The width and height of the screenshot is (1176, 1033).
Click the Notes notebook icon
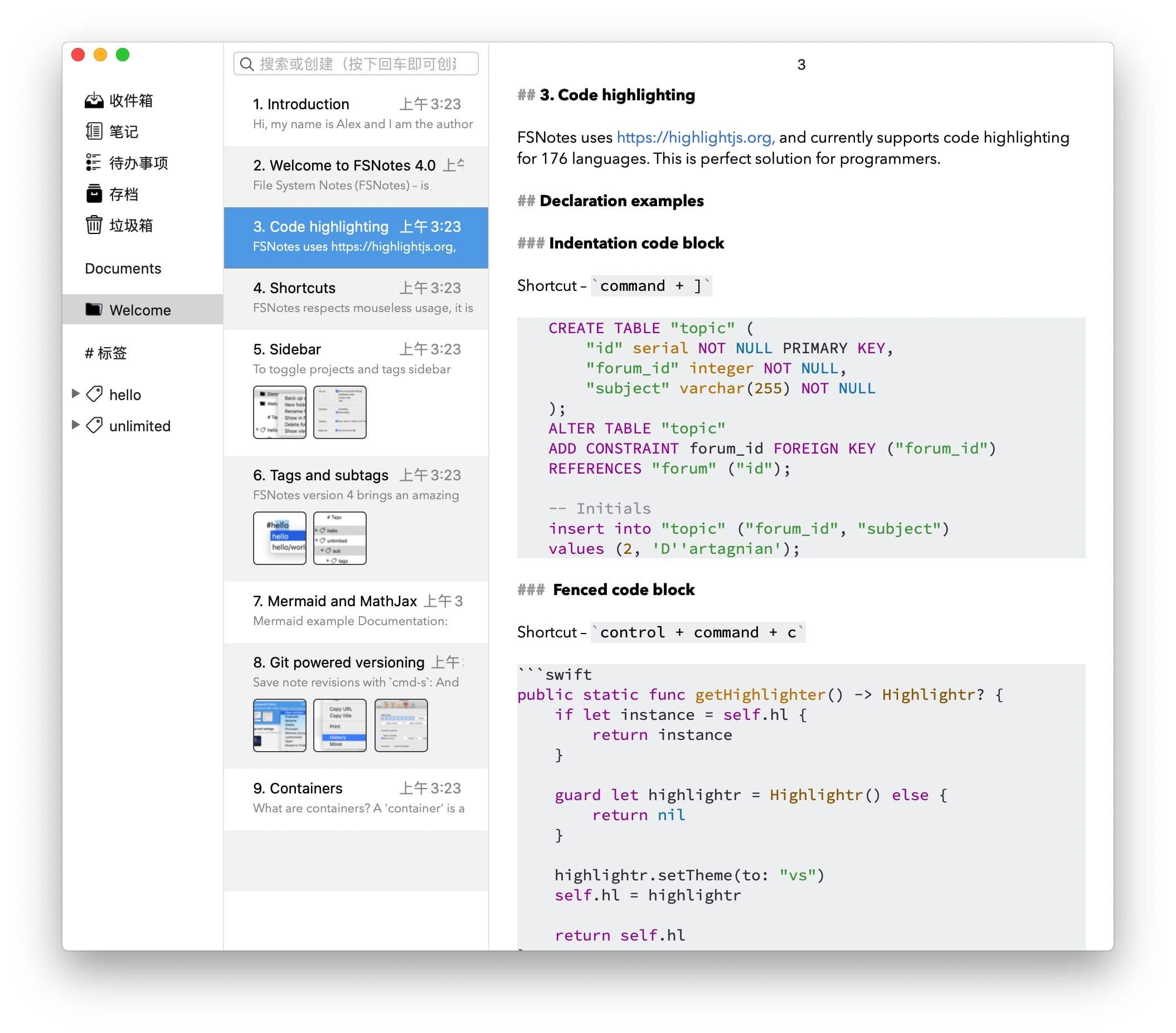coord(94,131)
